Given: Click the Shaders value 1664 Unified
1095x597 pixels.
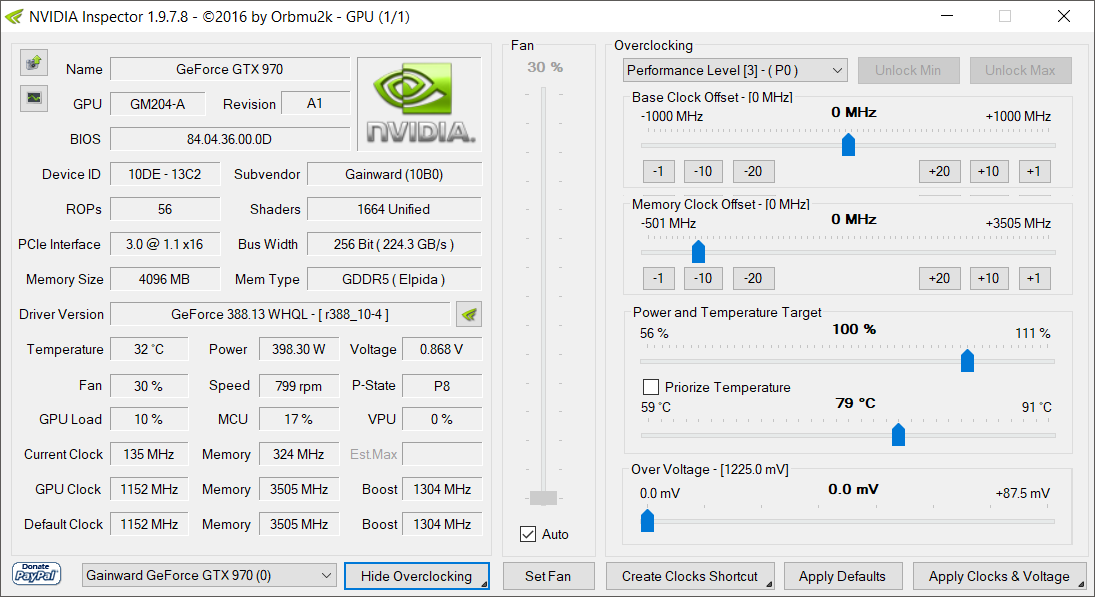Looking at the screenshot, I should 394,209.
